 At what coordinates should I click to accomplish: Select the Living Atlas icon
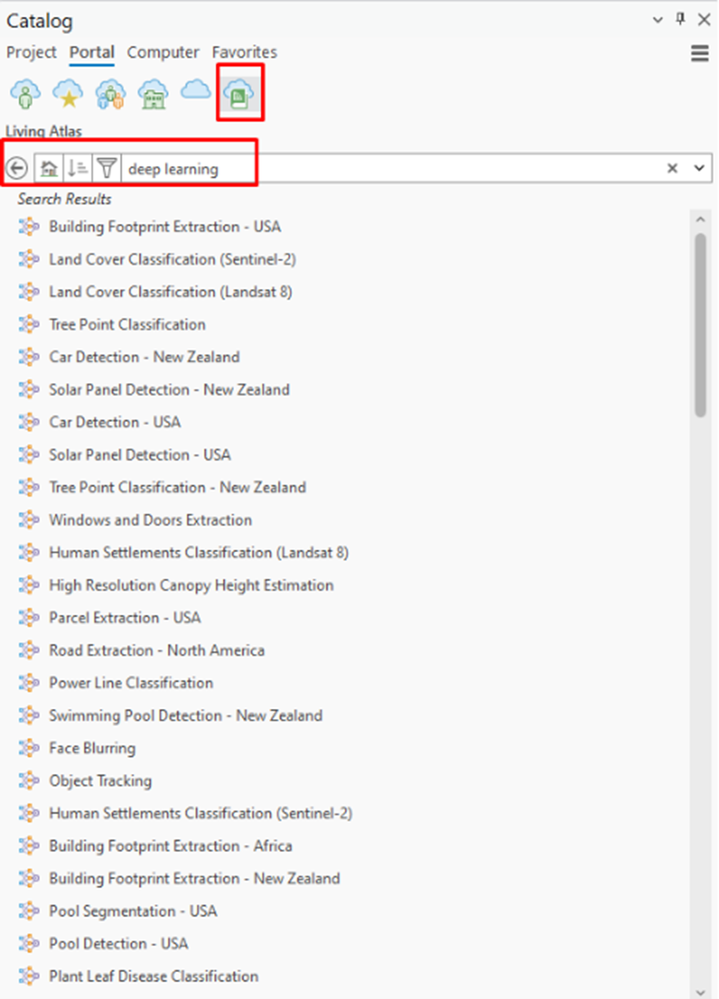pos(240,94)
